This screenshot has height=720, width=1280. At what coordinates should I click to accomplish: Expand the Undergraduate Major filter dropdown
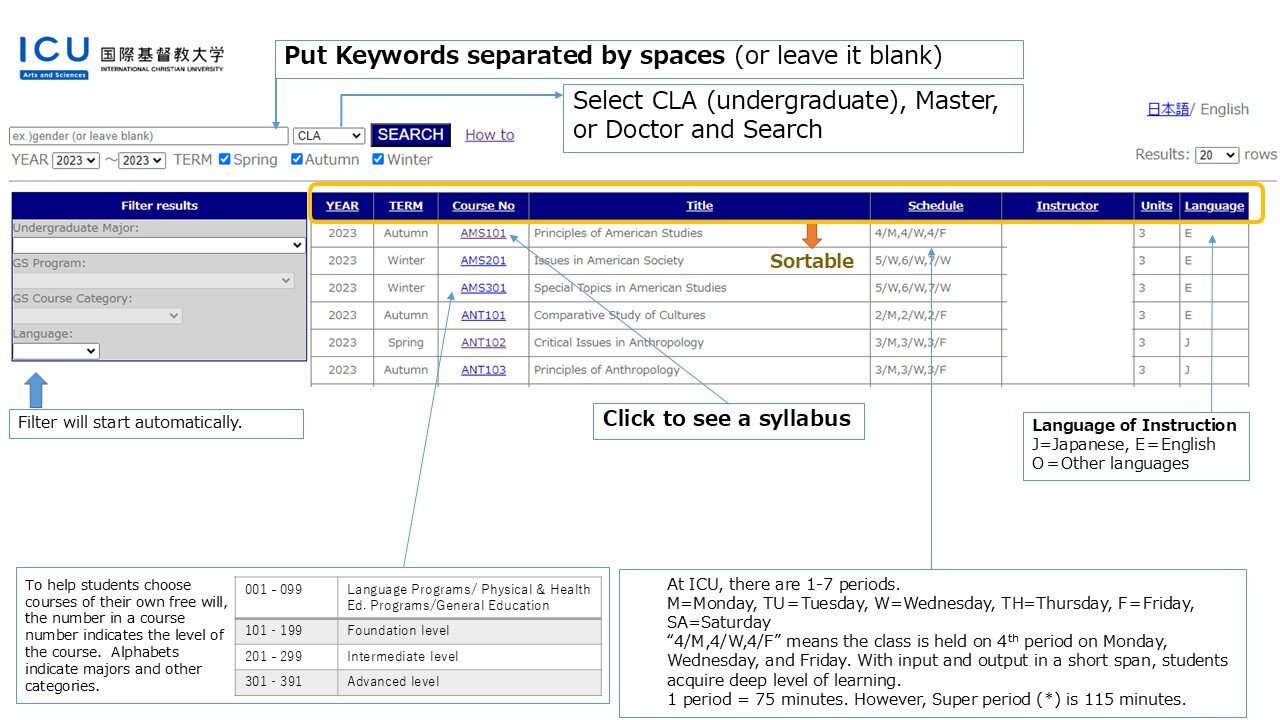159,245
